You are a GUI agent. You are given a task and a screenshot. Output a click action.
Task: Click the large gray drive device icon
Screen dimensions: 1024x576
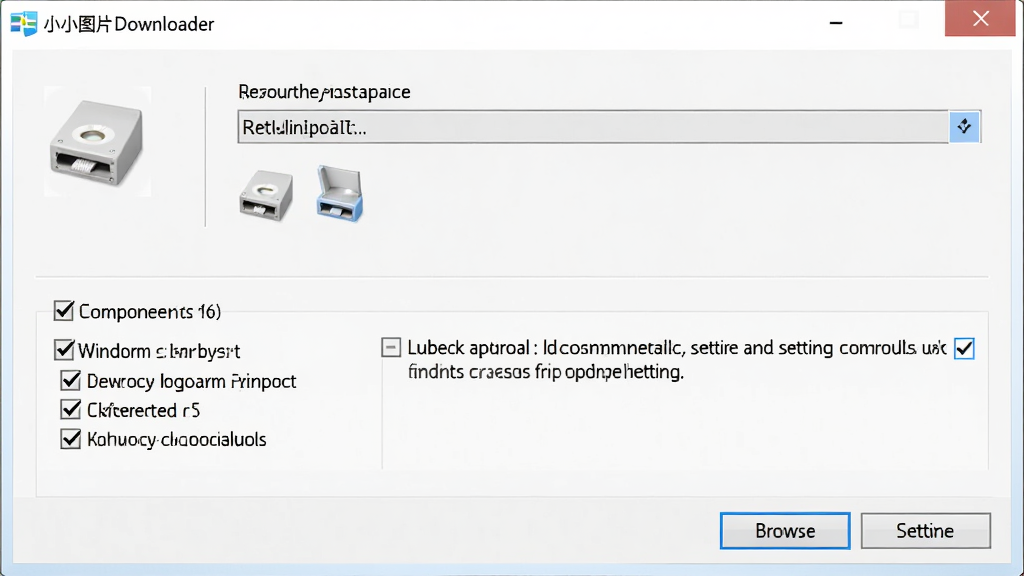coord(97,142)
